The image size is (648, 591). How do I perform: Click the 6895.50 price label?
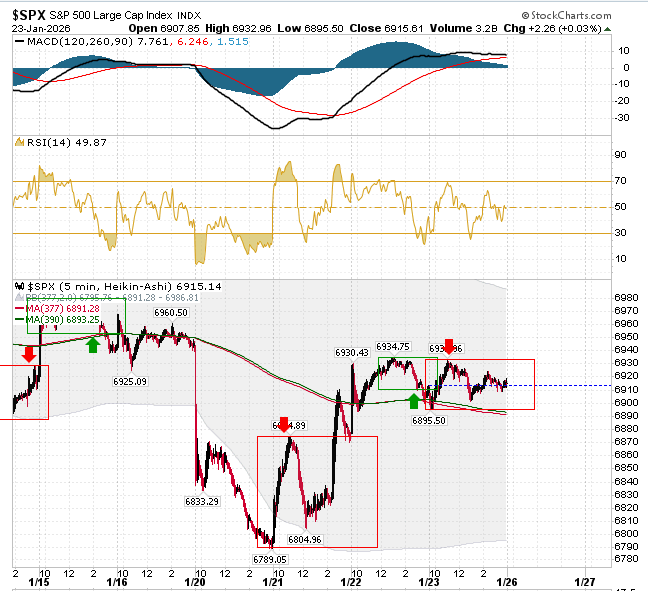[x=429, y=420]
